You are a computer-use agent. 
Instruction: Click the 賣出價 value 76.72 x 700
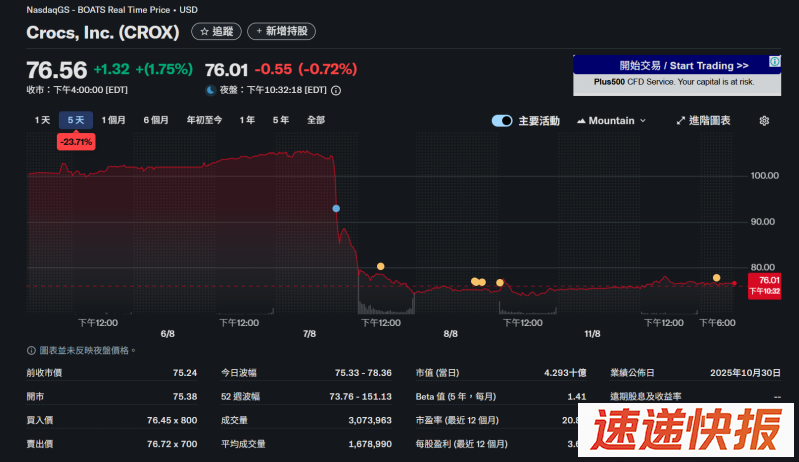click(172, 444)
